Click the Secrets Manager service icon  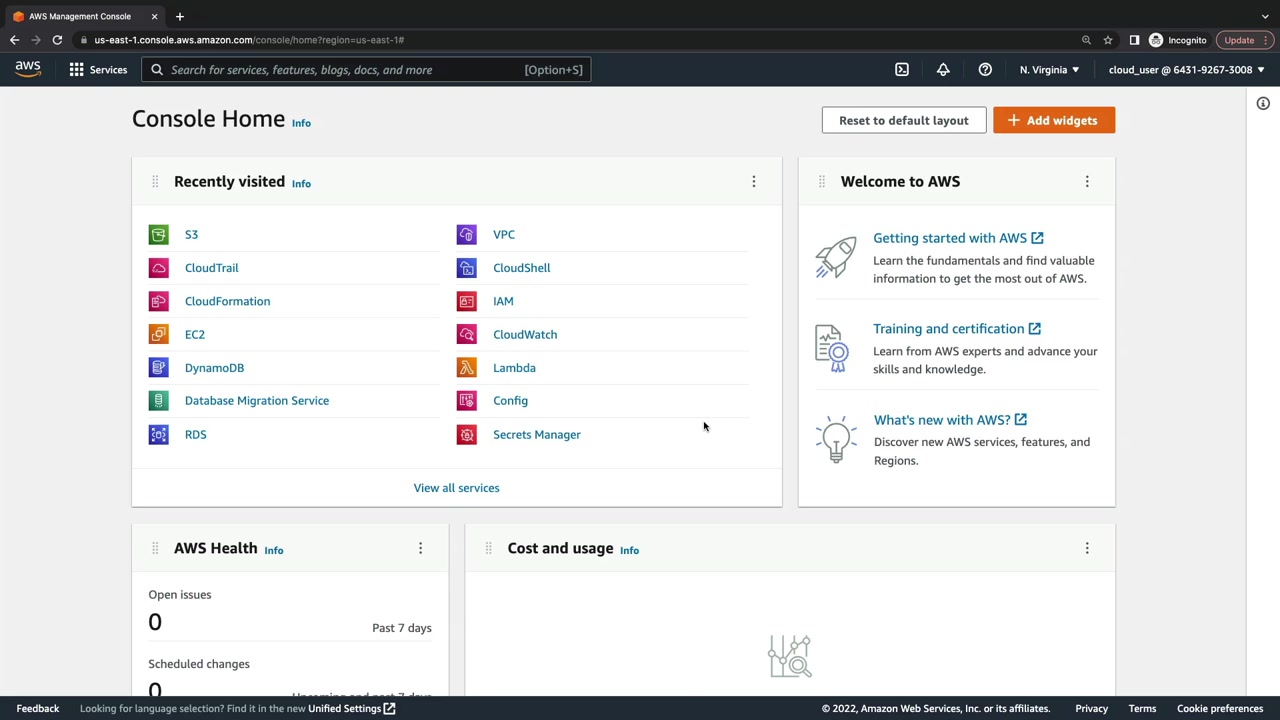466,434
